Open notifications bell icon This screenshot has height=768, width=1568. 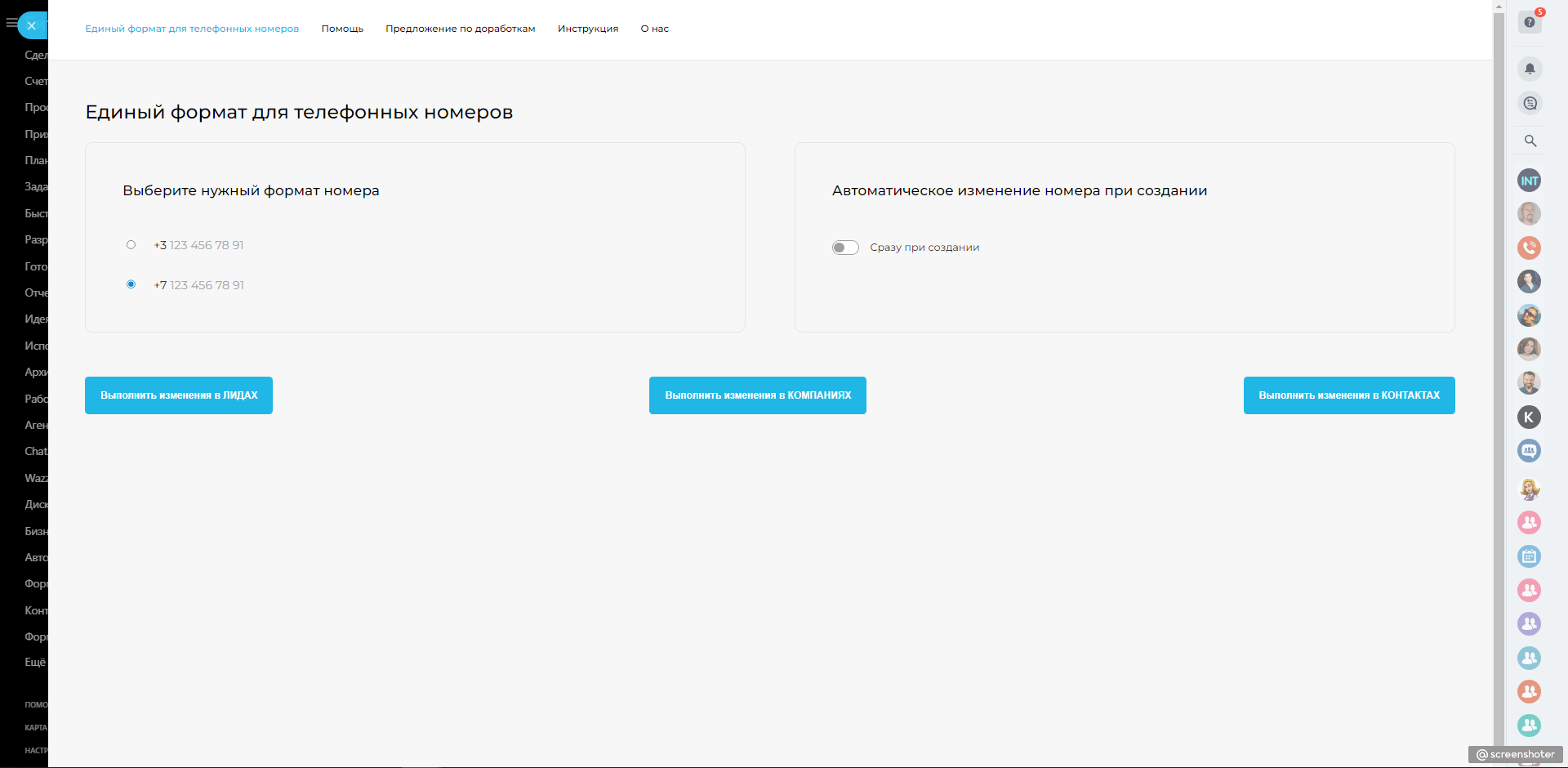click(1530, 69)
